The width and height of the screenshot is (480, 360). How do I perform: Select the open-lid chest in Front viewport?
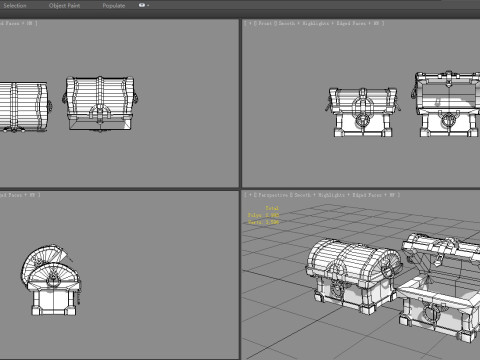click(447, 104)
